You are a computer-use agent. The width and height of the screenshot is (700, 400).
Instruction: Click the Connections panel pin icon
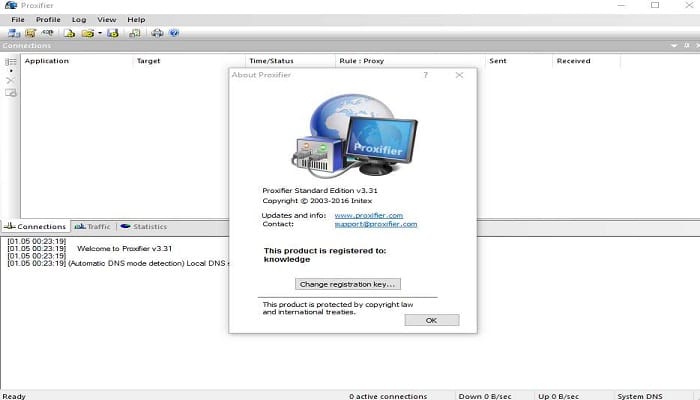(x=687, y=46)
